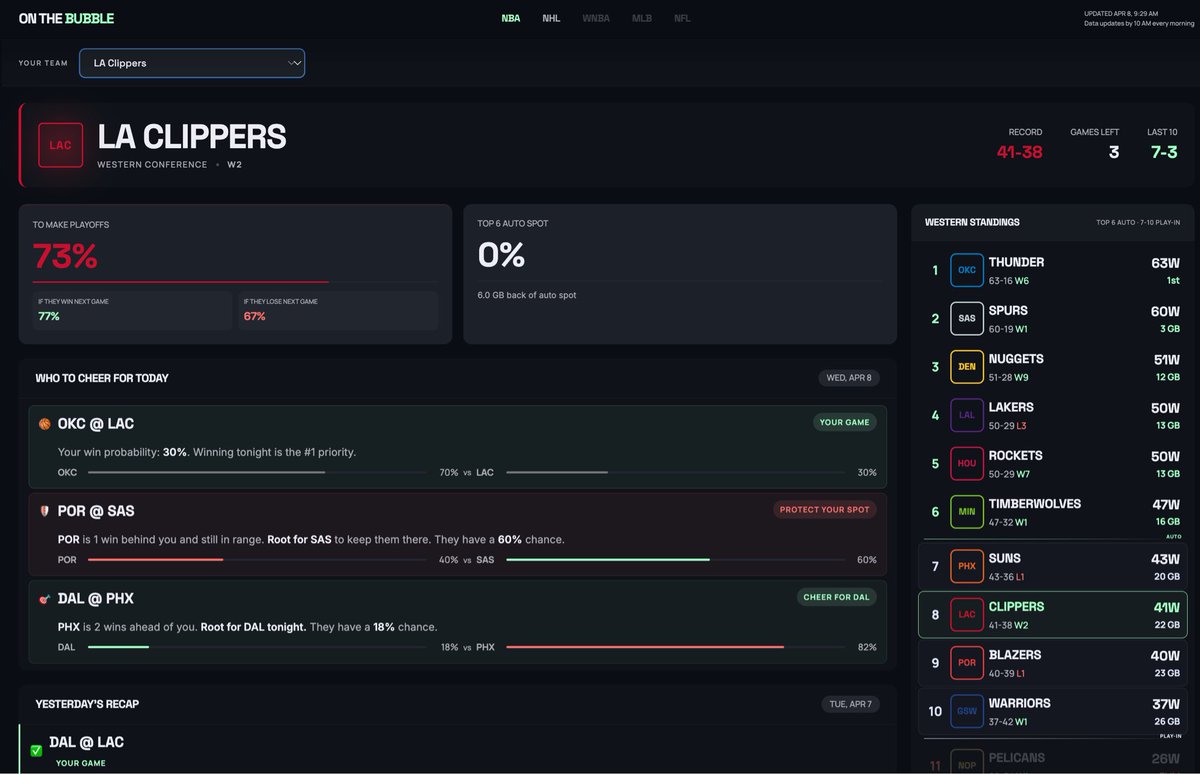Viewport: 1200px width, 774px height.
Task: Open the NFL tab
Action: pyautogui.click(x=682, y=18)
